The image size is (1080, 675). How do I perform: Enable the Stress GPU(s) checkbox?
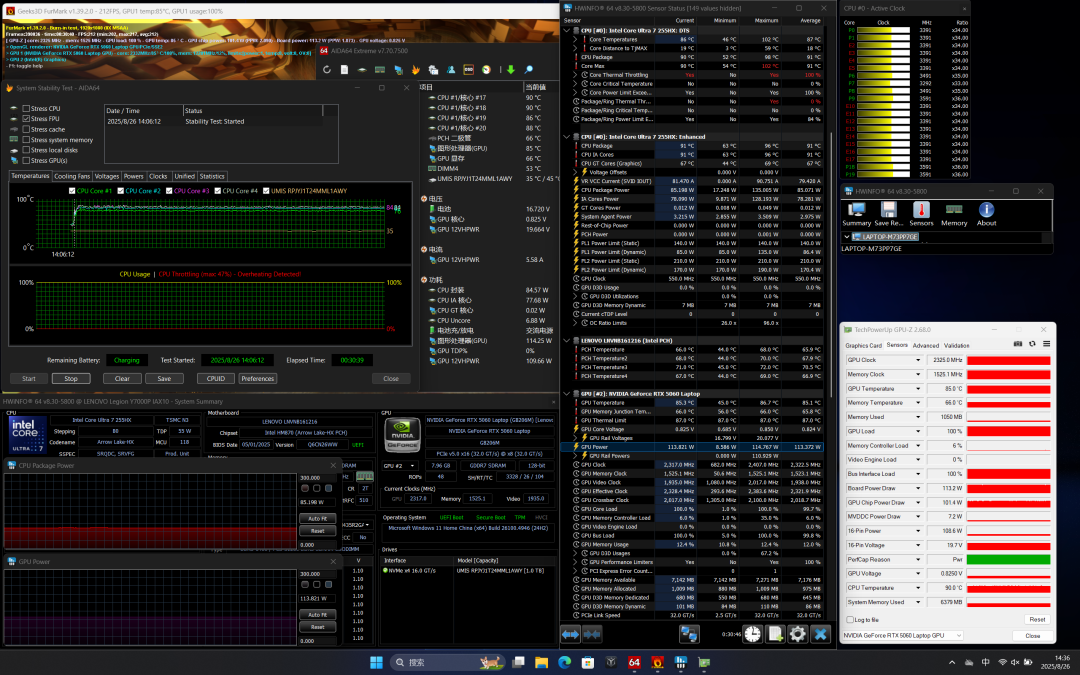26,160
